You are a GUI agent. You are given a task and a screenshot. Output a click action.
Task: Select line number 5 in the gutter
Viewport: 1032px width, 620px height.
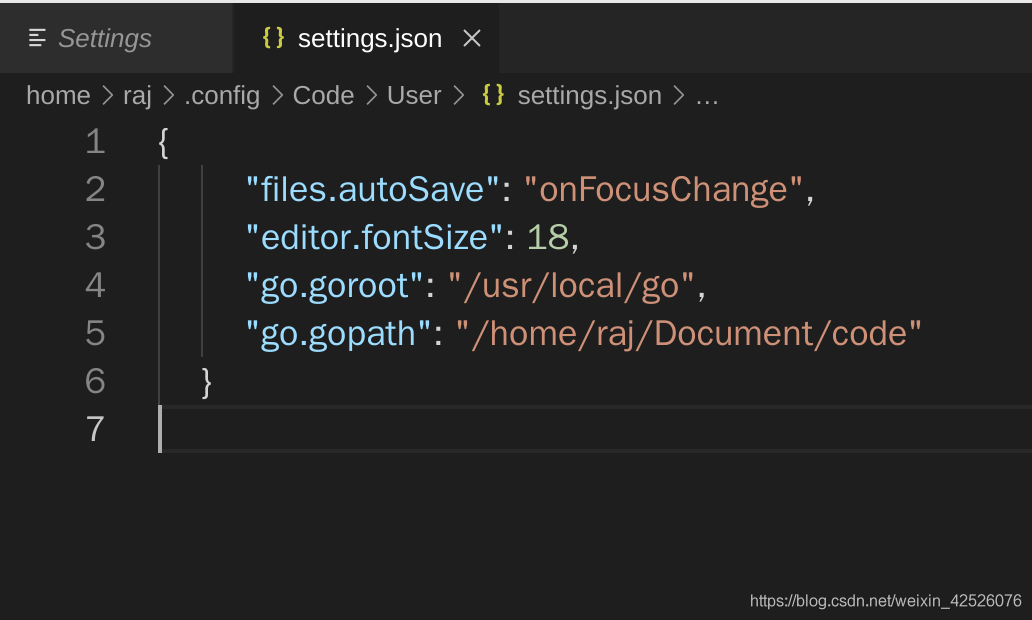[95, 333]
